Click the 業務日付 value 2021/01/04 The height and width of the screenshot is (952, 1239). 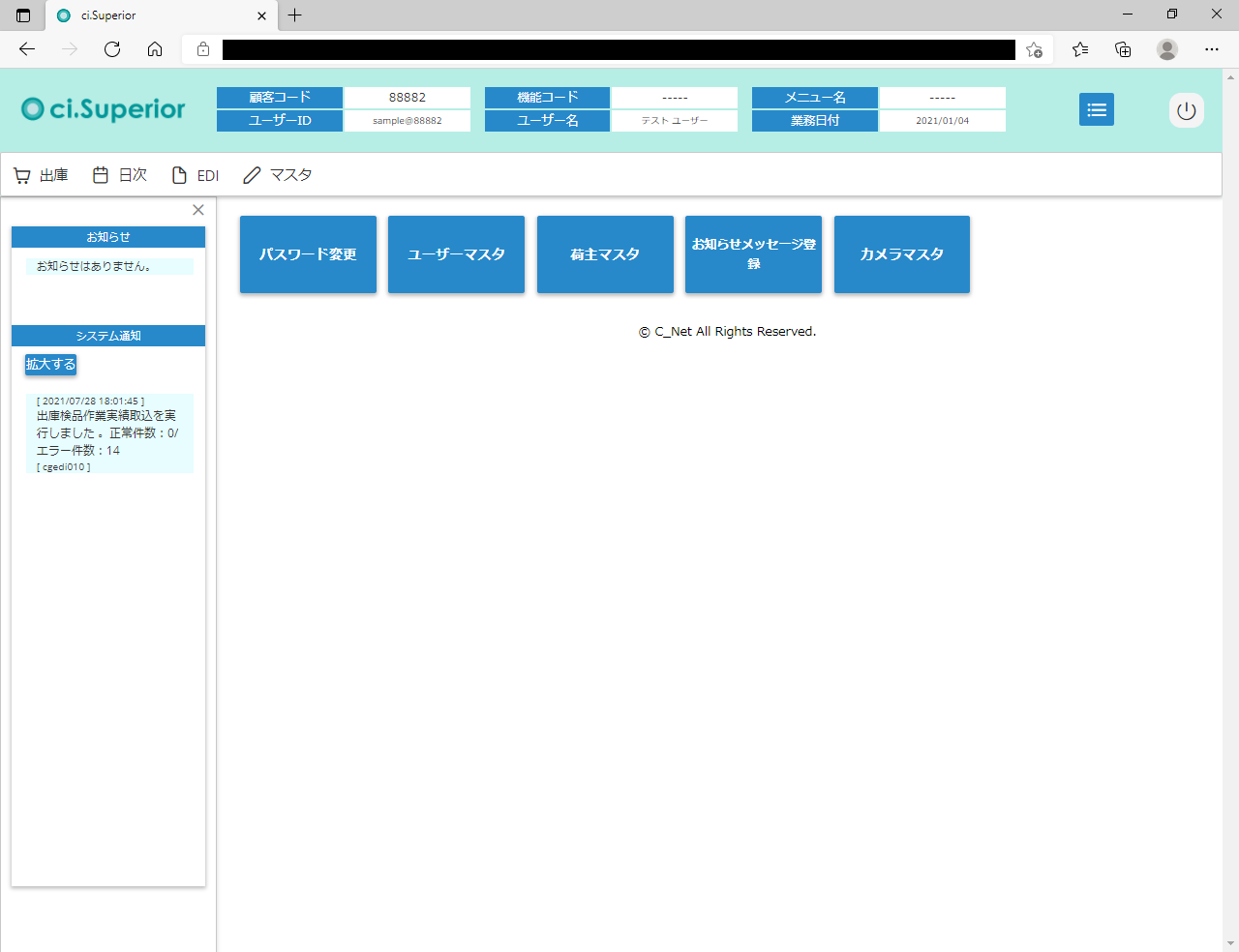pos(942,121)
